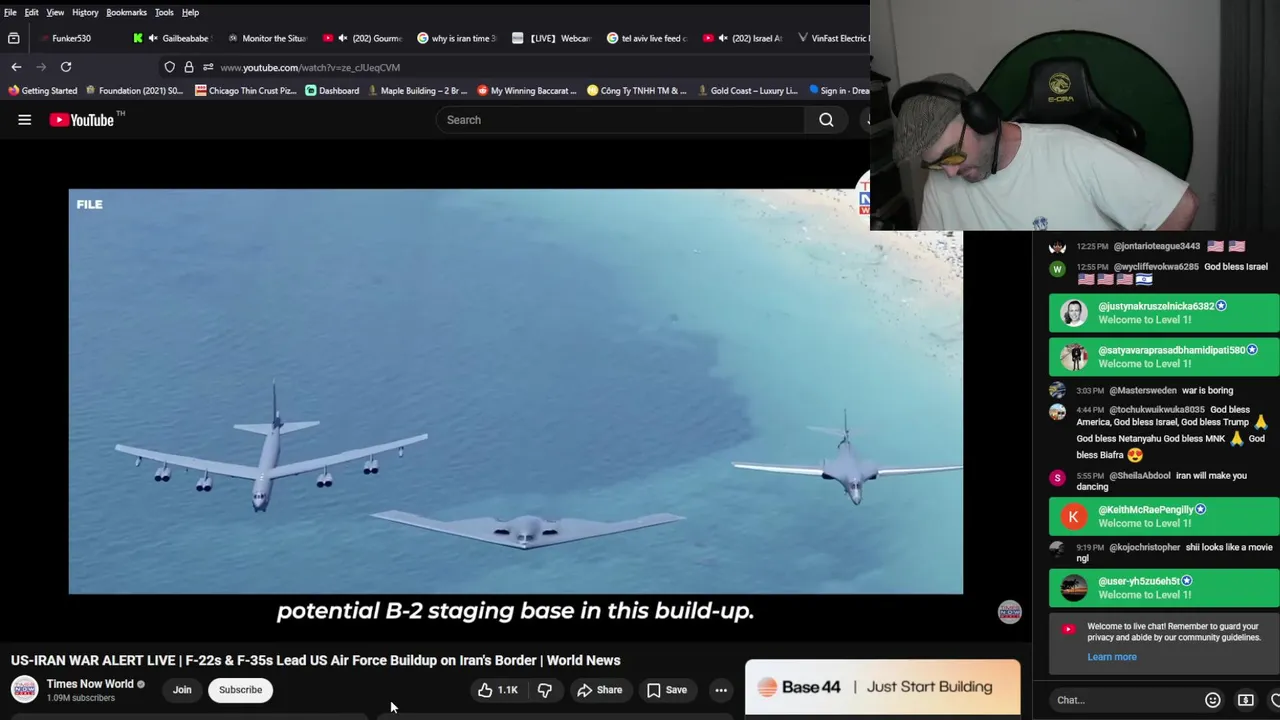Open the more actions three-dot menu
1280x720 pixels.
click(x=720, y=690)
